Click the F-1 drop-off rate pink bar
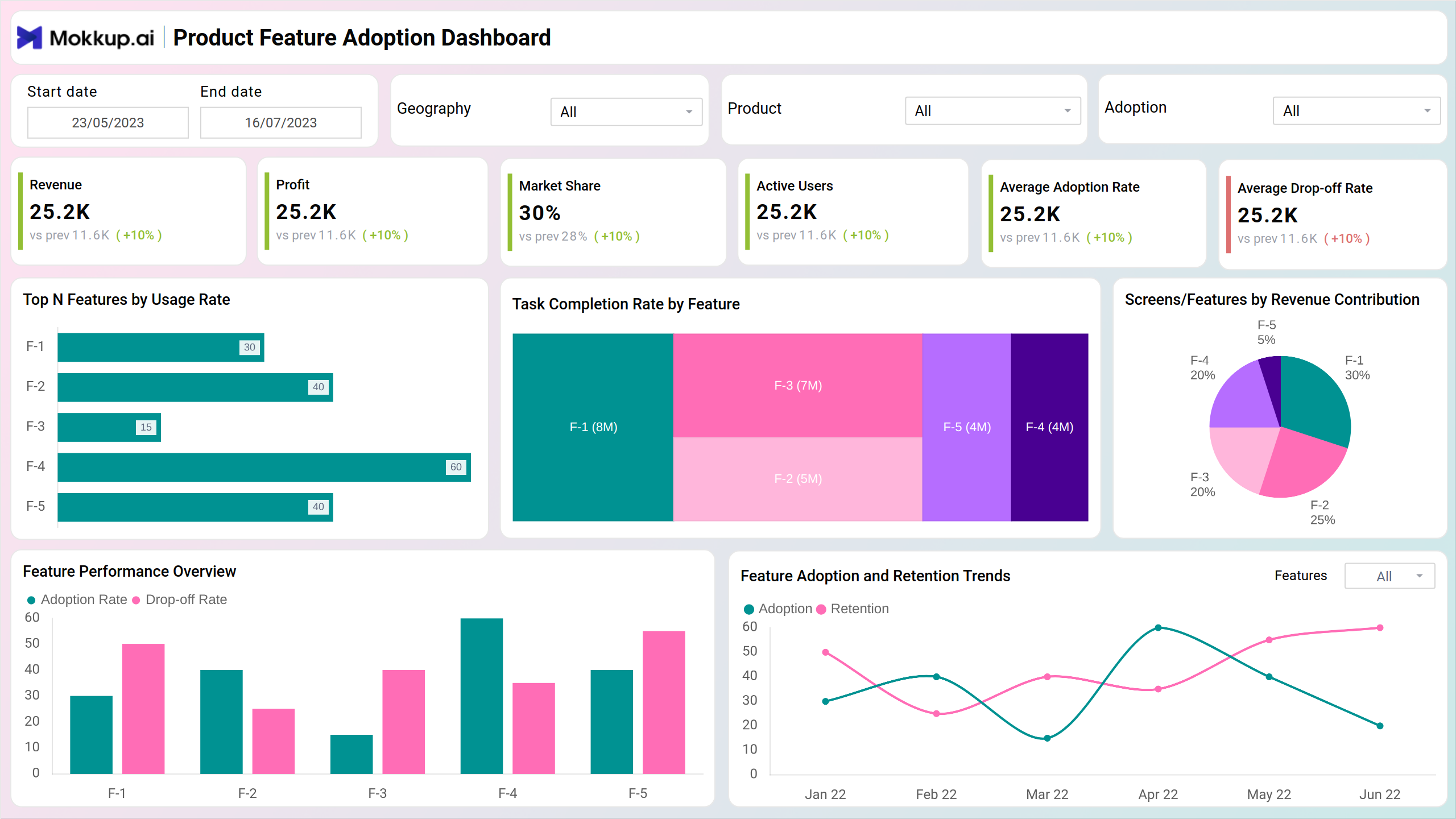Viewport: 1456px width, 819px height. pyautogui.click(x=143, y=709)
